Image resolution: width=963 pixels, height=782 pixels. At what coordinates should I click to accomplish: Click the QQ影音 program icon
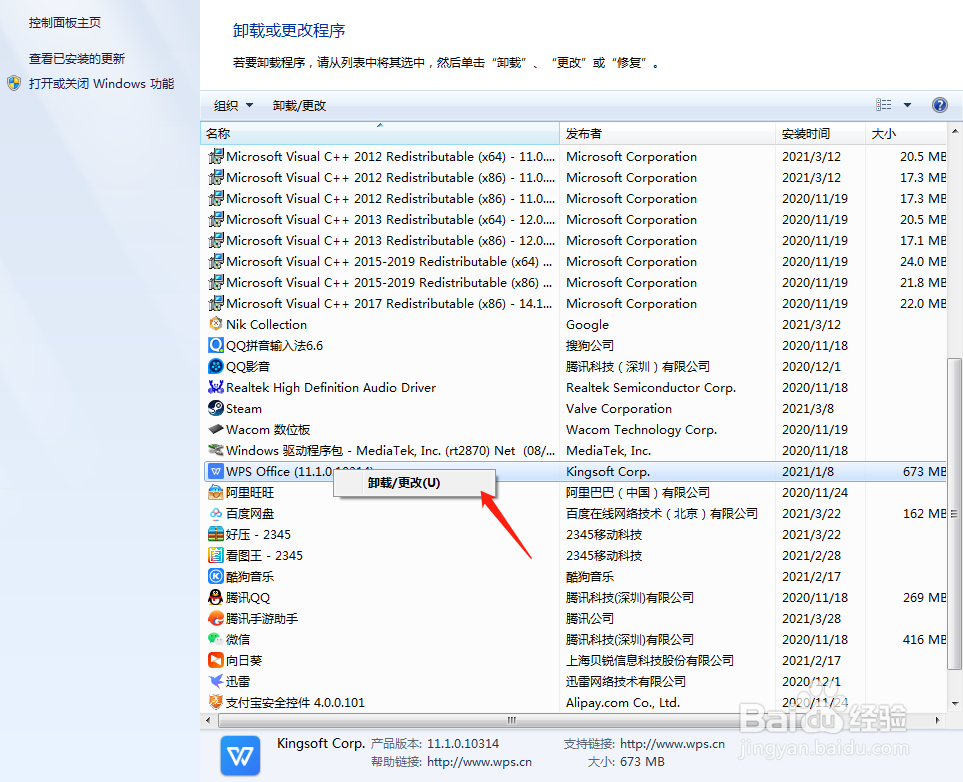coord(216,366)
